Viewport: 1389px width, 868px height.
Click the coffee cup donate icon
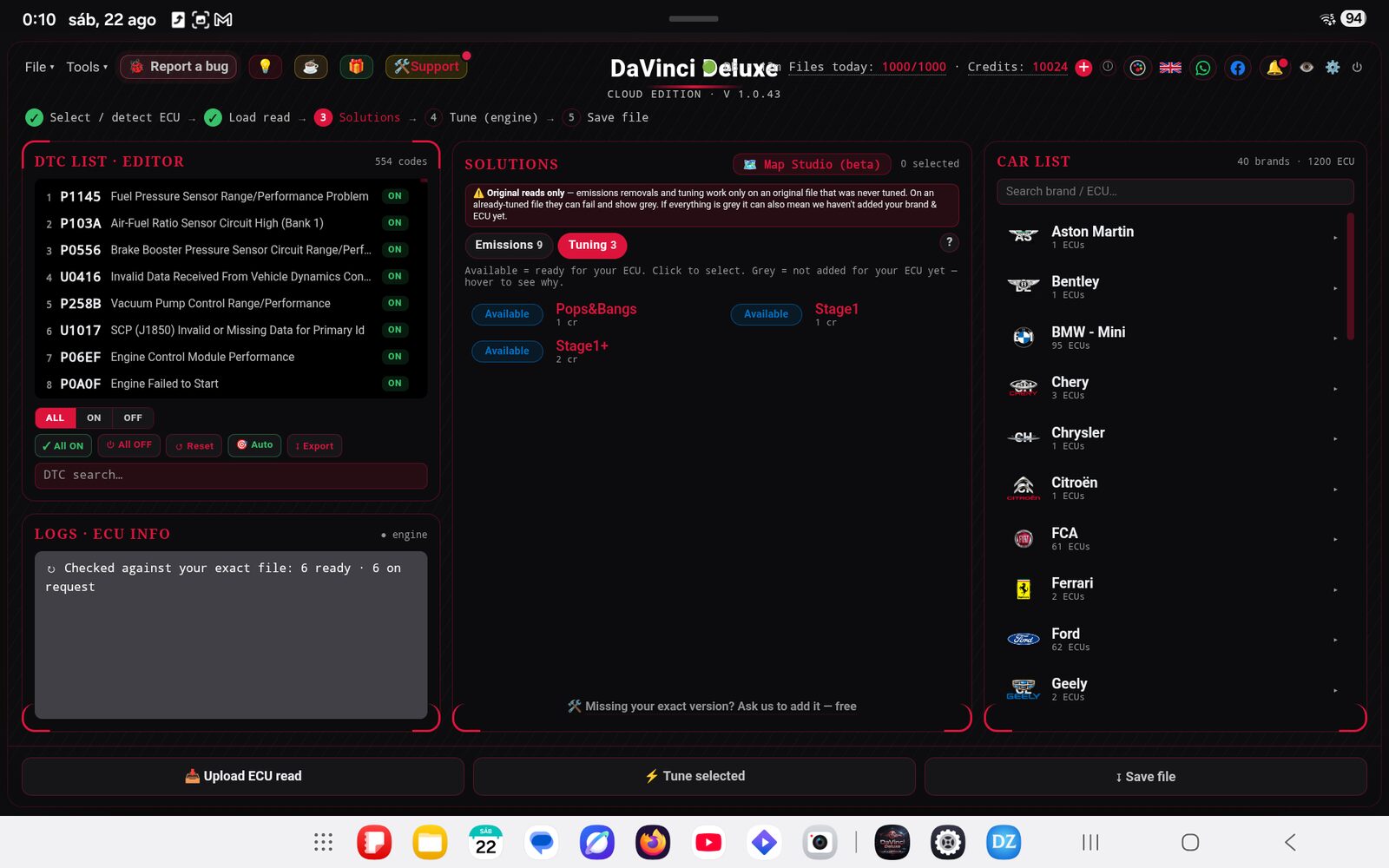coord(311,67)
